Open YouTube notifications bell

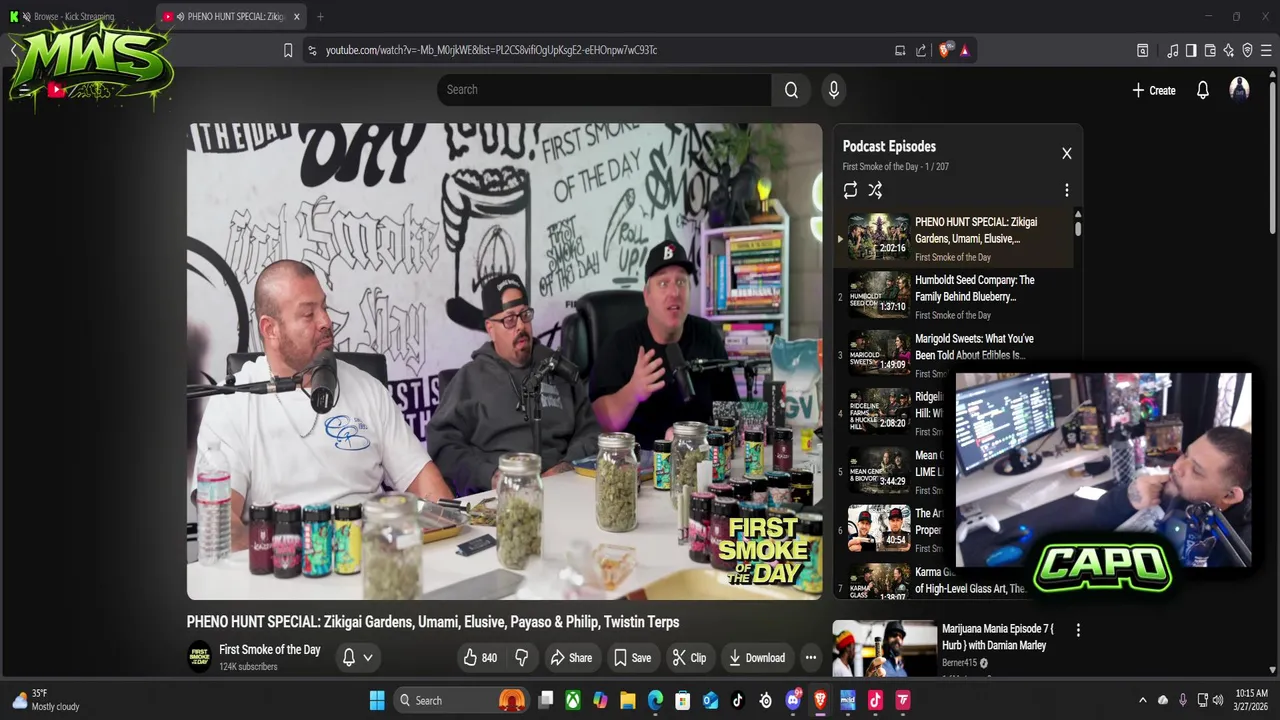[x=1203, y=90]
